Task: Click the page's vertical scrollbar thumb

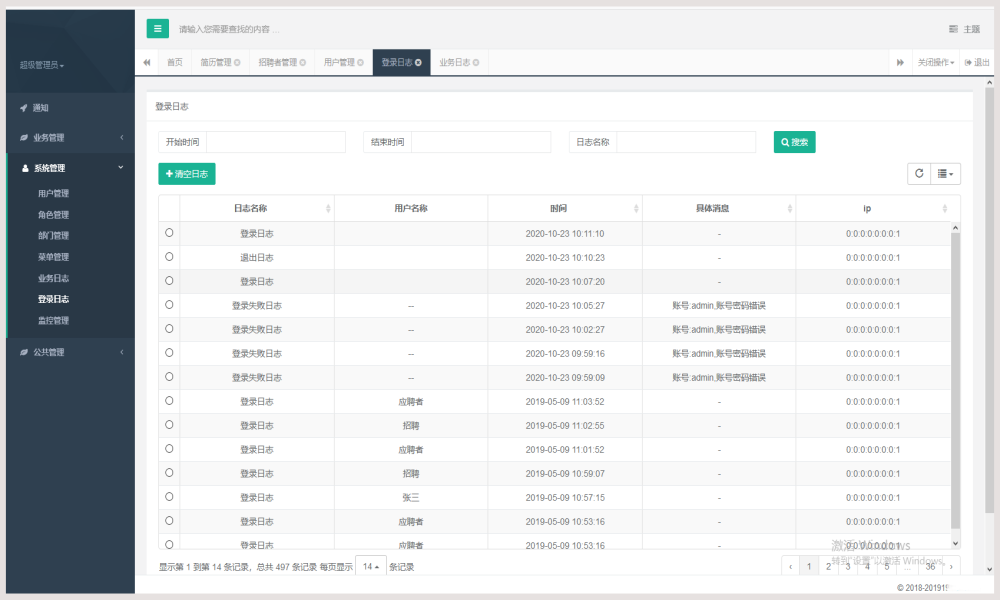Action: coord(990,300)
